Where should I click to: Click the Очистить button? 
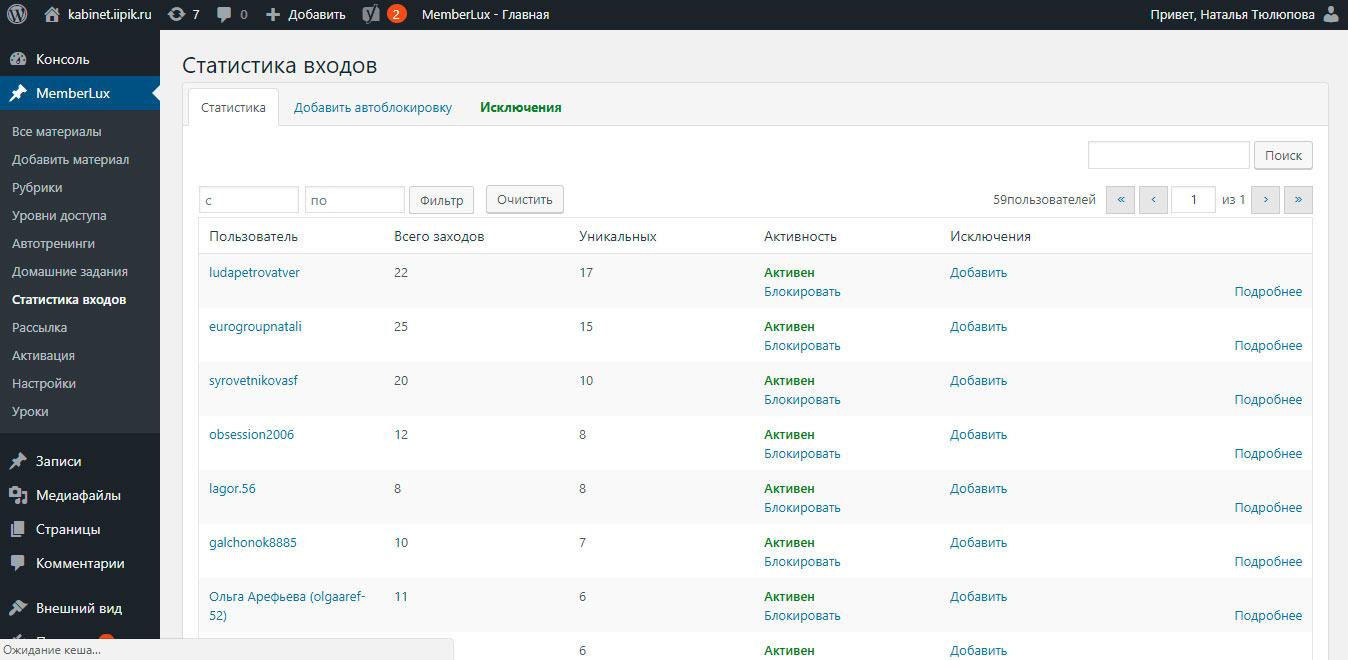coord(525,199)
